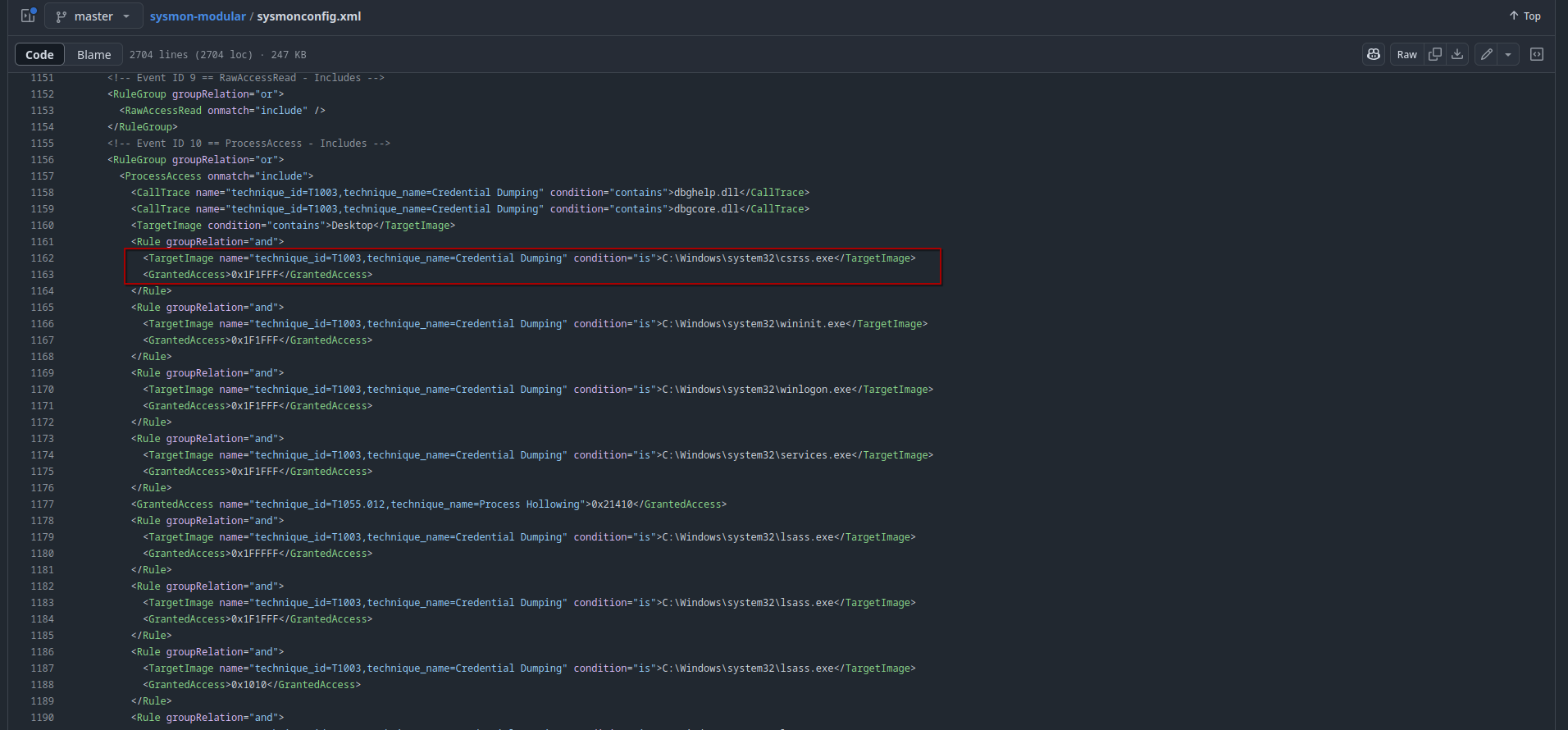Click the wininit.exe path text
The width and height of the screenshot is (1568, 730).
click(x=753, y=324)
